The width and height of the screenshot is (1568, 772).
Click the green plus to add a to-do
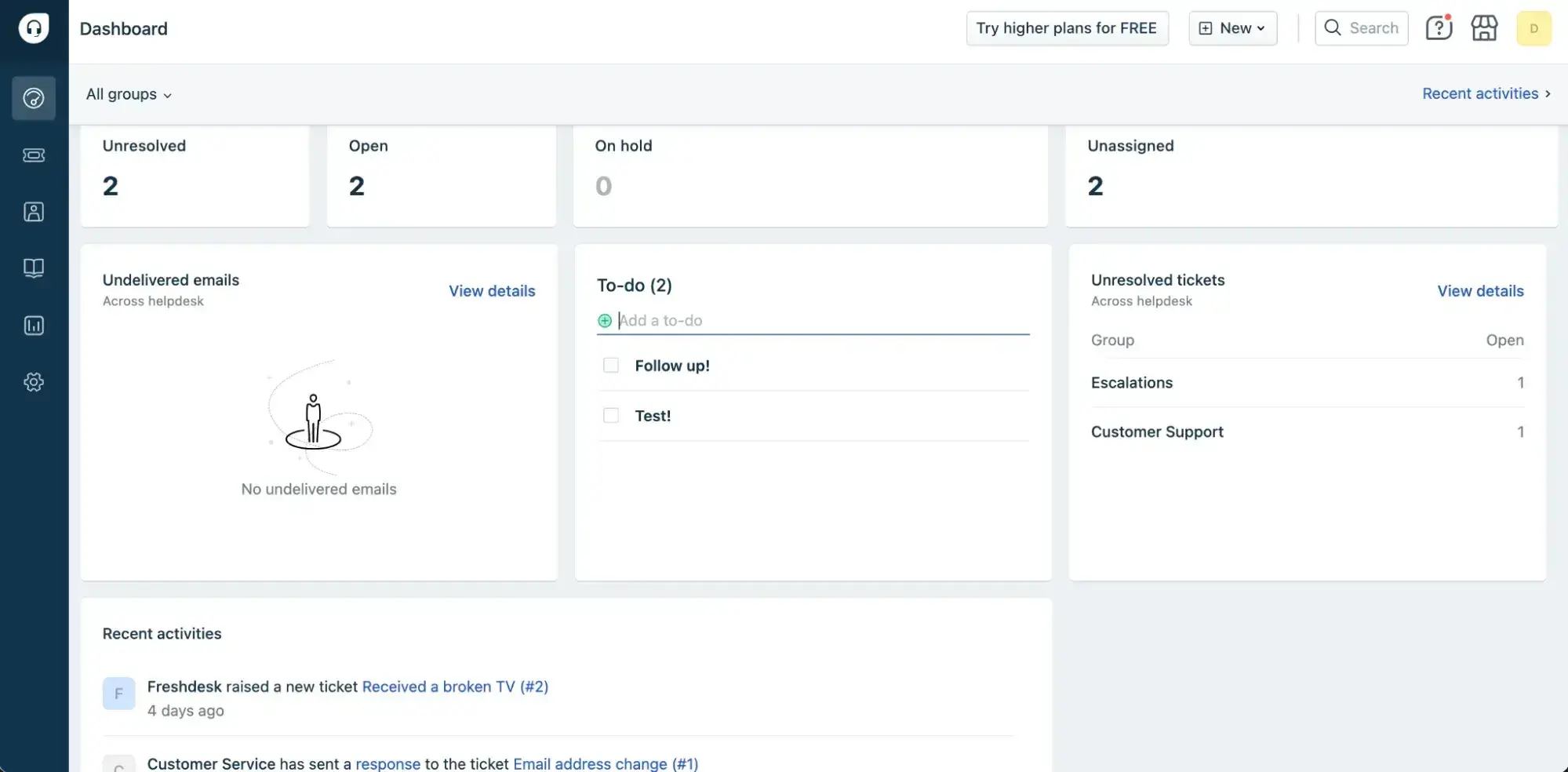point(605,321)
